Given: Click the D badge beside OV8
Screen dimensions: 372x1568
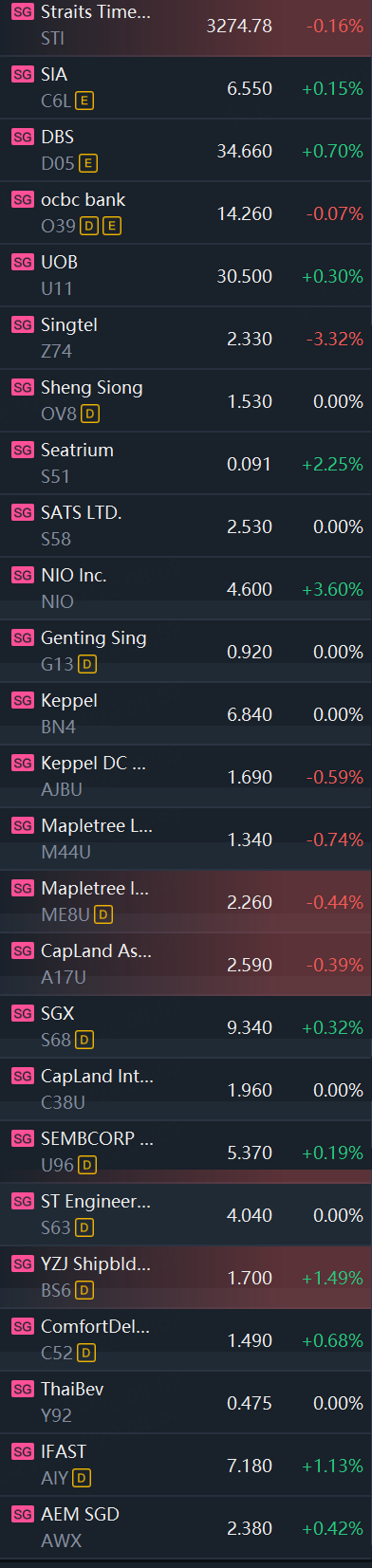Looking at the screenshot, I should tap(90, 414).
